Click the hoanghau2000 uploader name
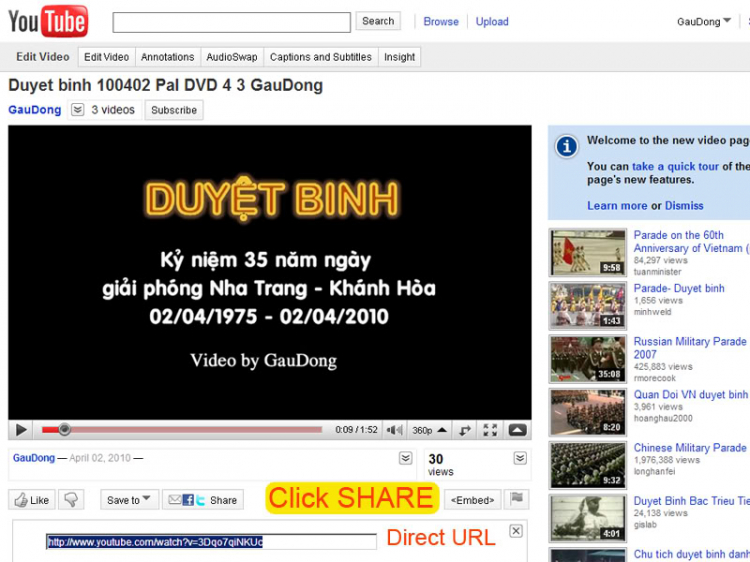 (663, 418)
